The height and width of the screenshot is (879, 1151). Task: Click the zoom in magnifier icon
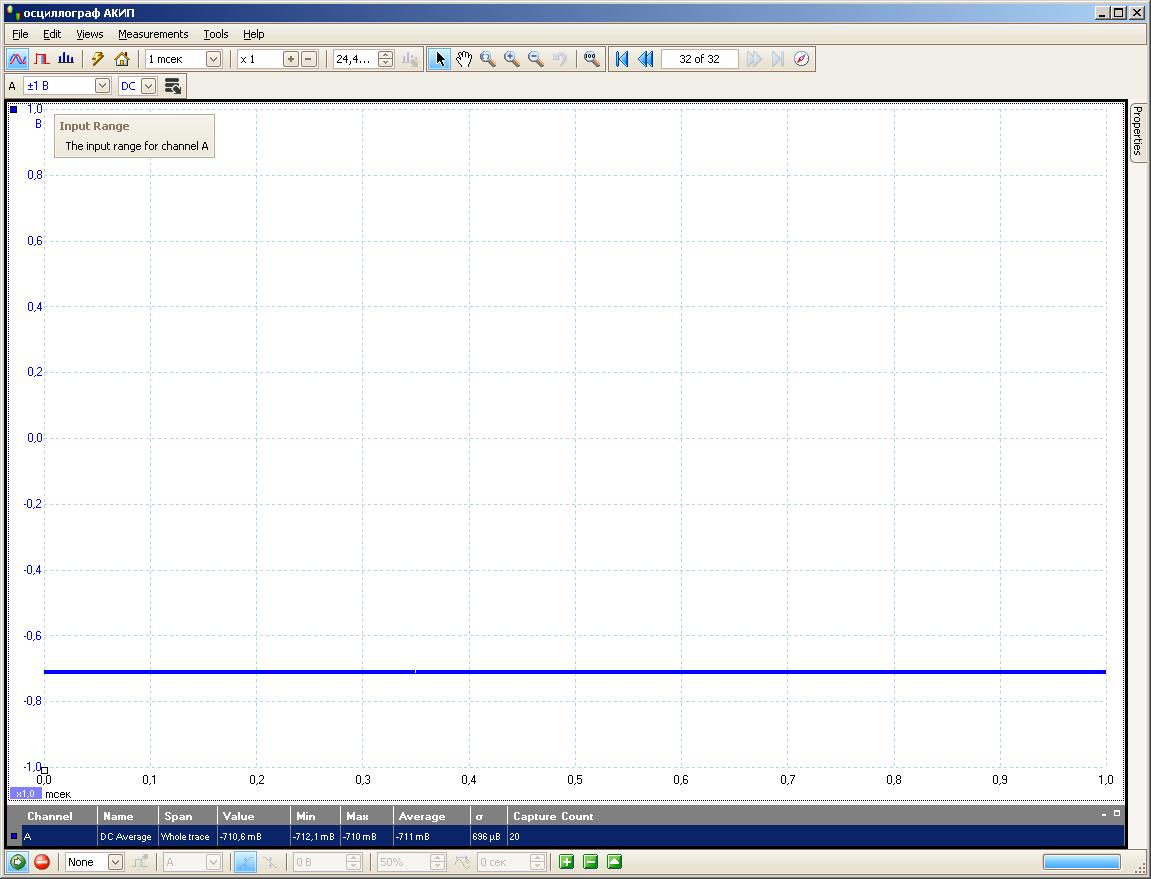point(512,59)
